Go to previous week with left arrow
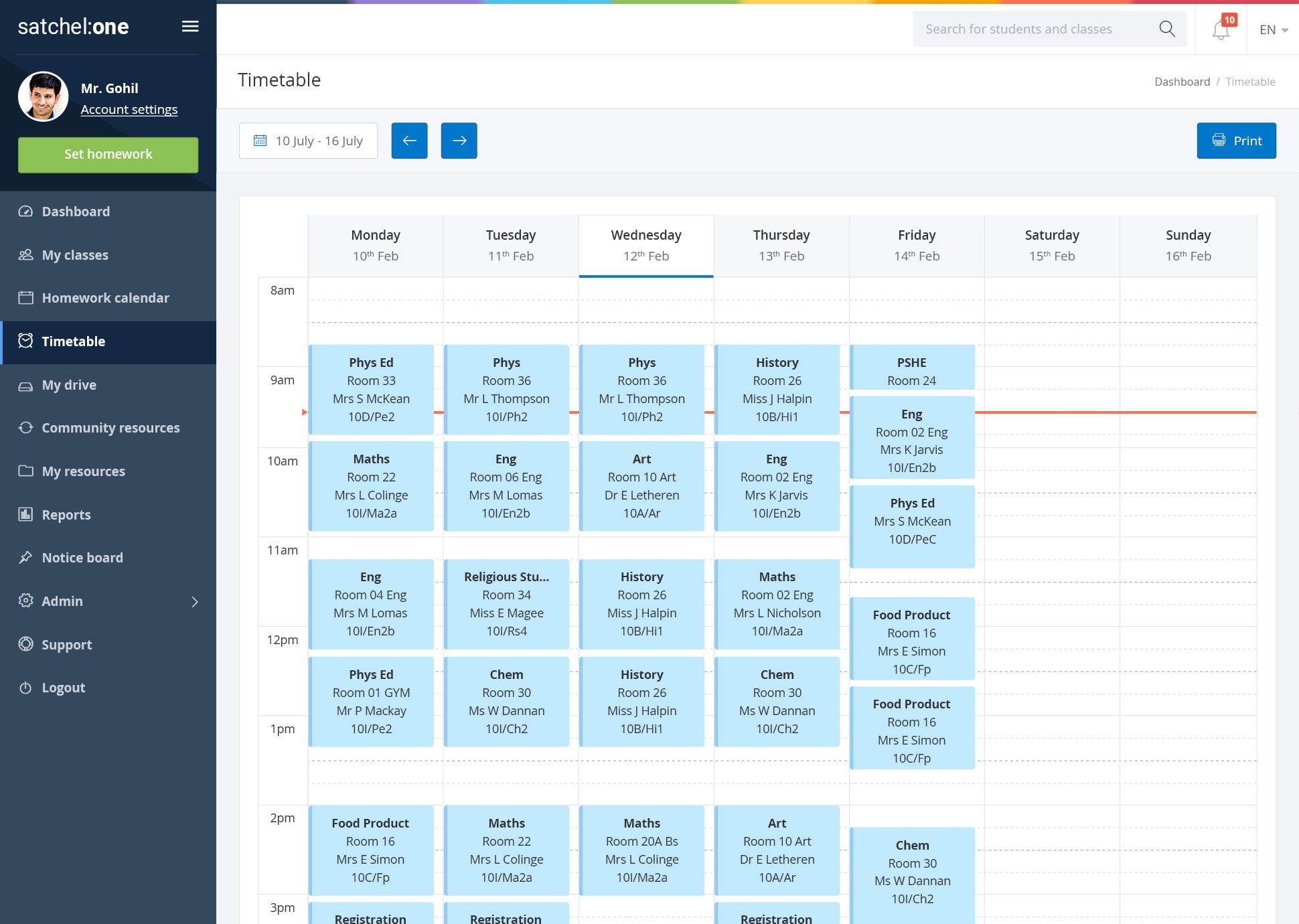The height and width of the screenshot is (924, 1299). click(409, 141)
